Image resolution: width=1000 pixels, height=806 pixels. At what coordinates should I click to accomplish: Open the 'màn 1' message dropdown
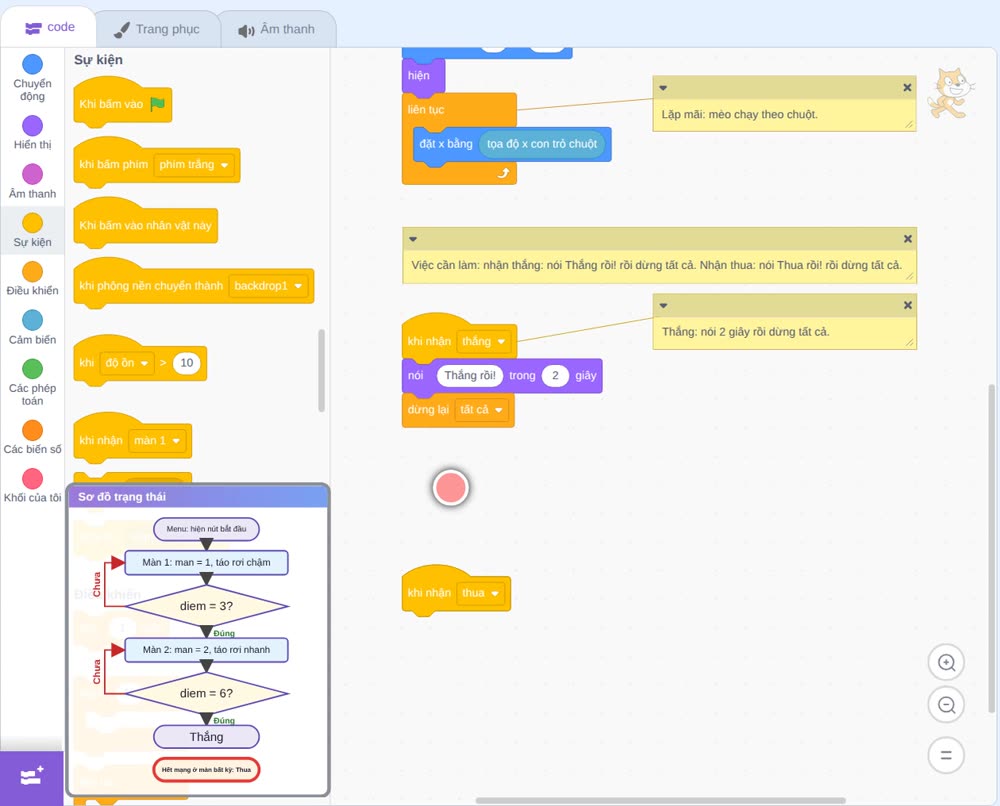click(157, 441)
